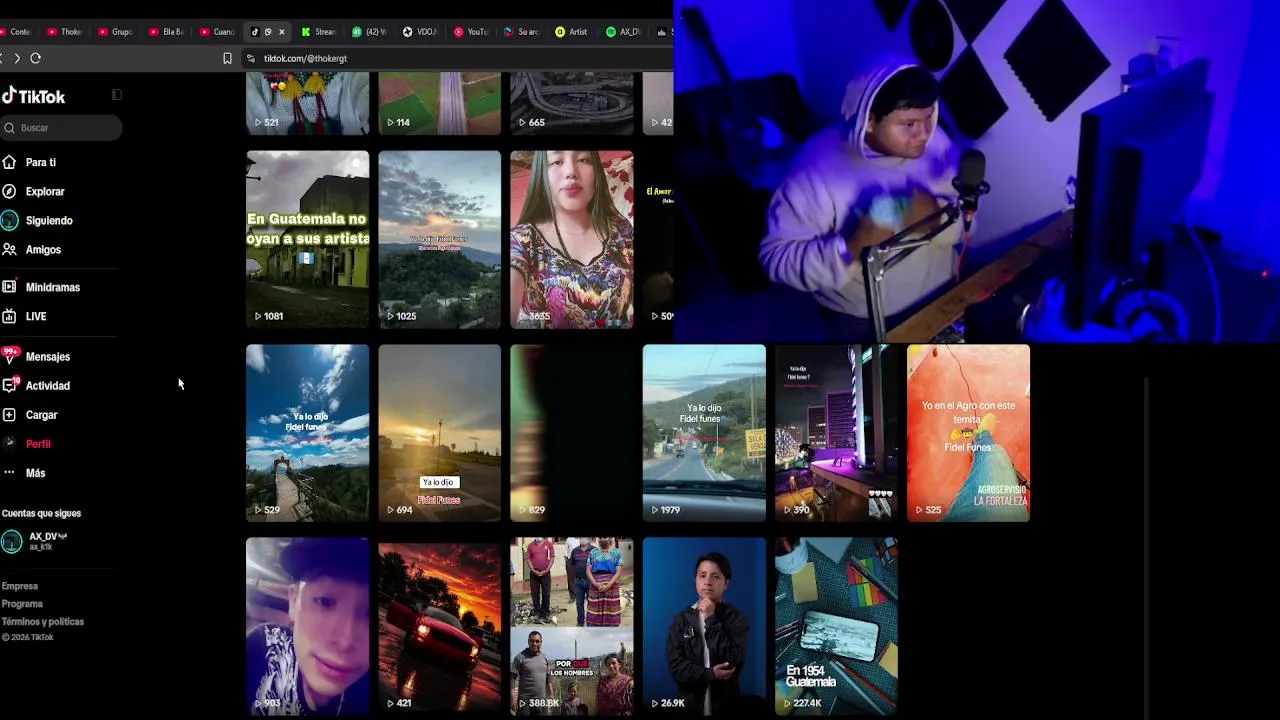Click the TikTok logo
Viewport: 1280px width, 720px height.
[x=33, y=96]
